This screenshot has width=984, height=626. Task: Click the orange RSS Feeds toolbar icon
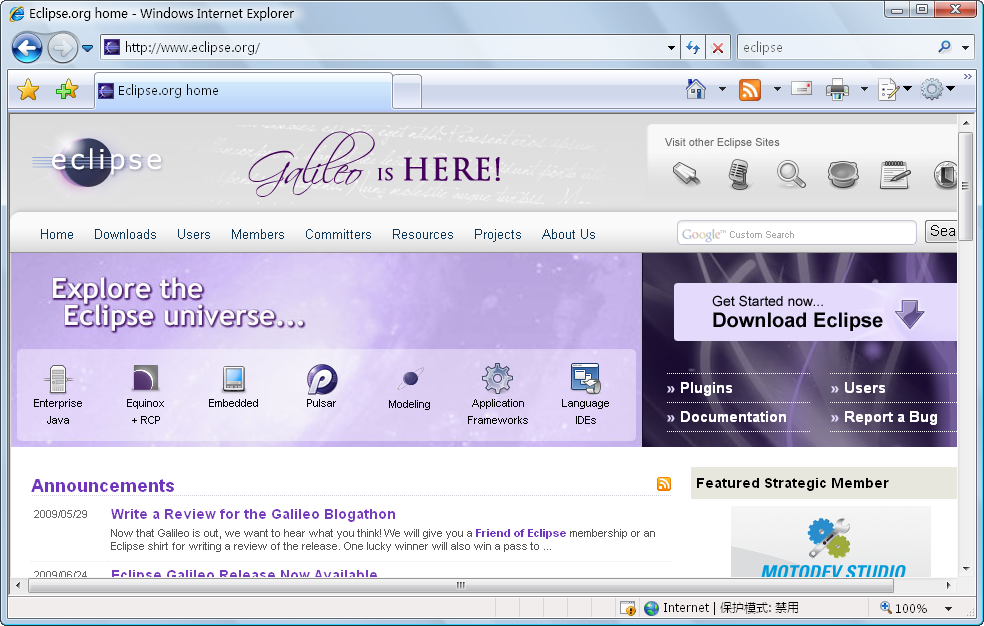pos(750,90)
